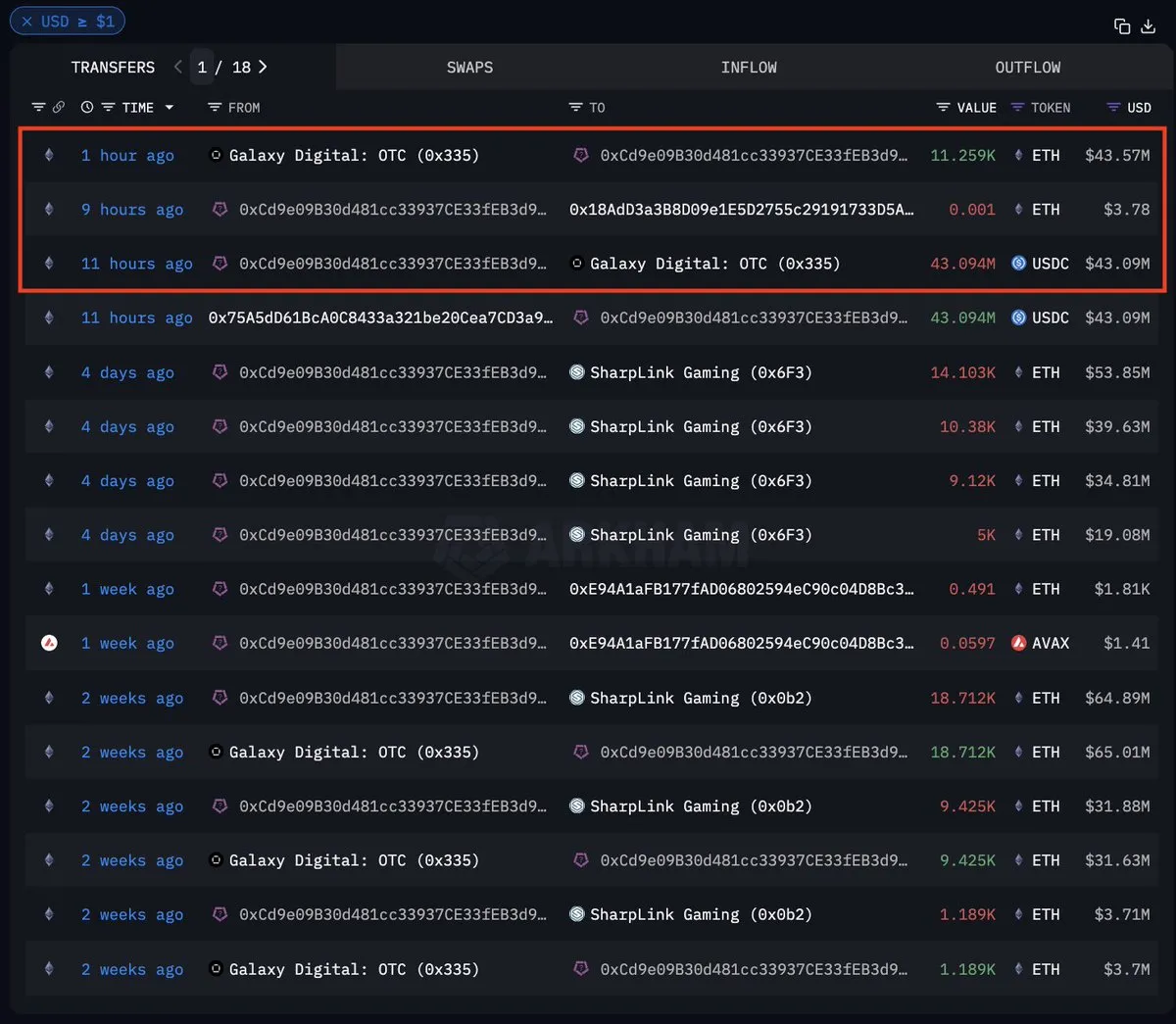Click the clock icon in header
Screen dimensions: 1176x1024
tap(87, 107)
